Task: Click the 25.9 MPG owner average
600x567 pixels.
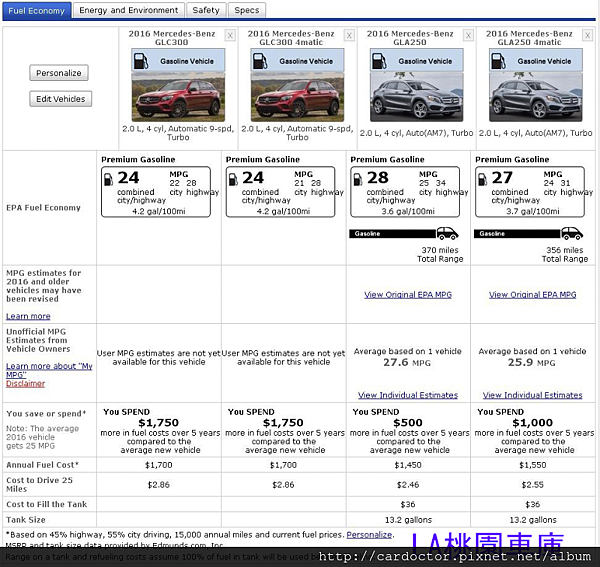Action: point(532,362)
